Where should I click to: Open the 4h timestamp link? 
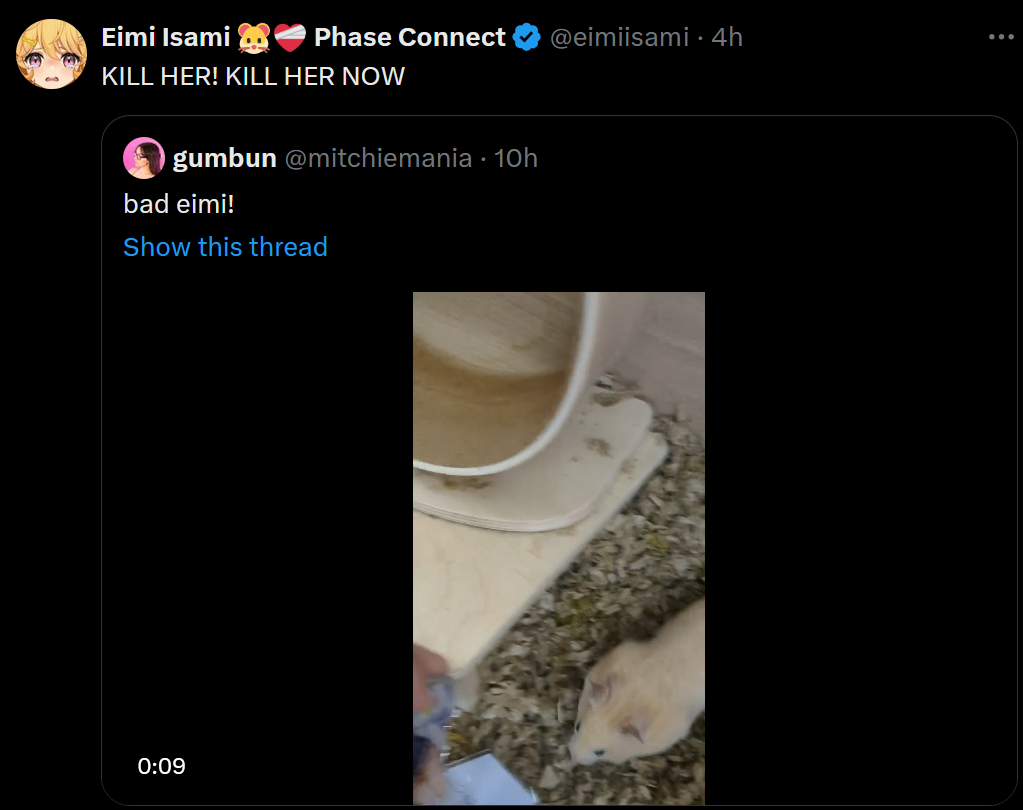(x=727, y=38)
